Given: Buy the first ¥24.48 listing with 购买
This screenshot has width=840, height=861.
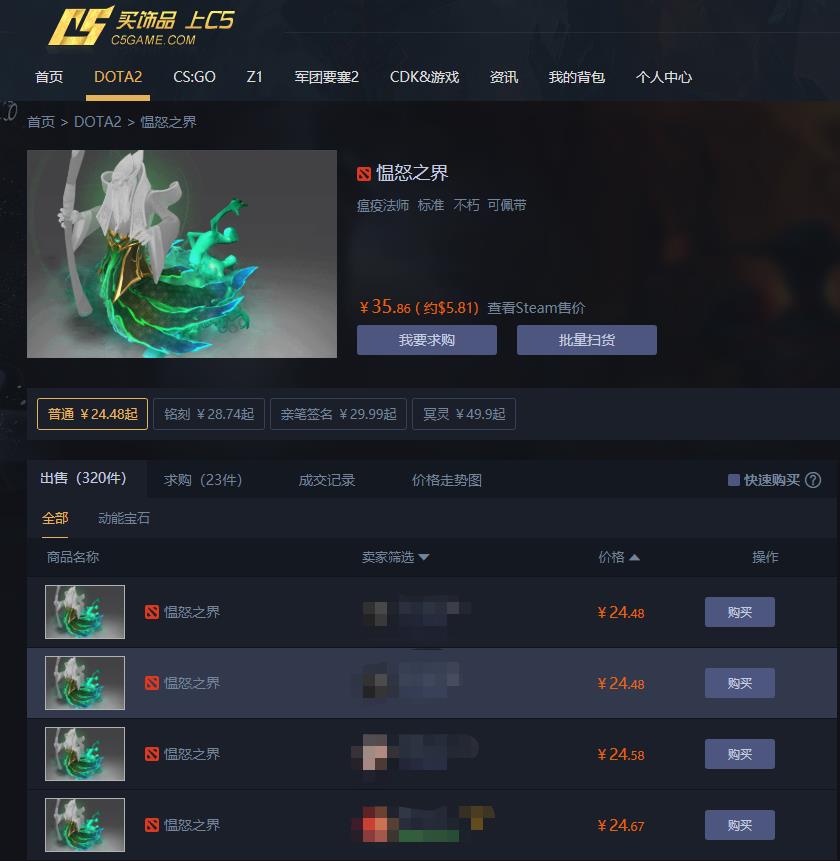Looking at the screenshot, I should coord(740,612).
